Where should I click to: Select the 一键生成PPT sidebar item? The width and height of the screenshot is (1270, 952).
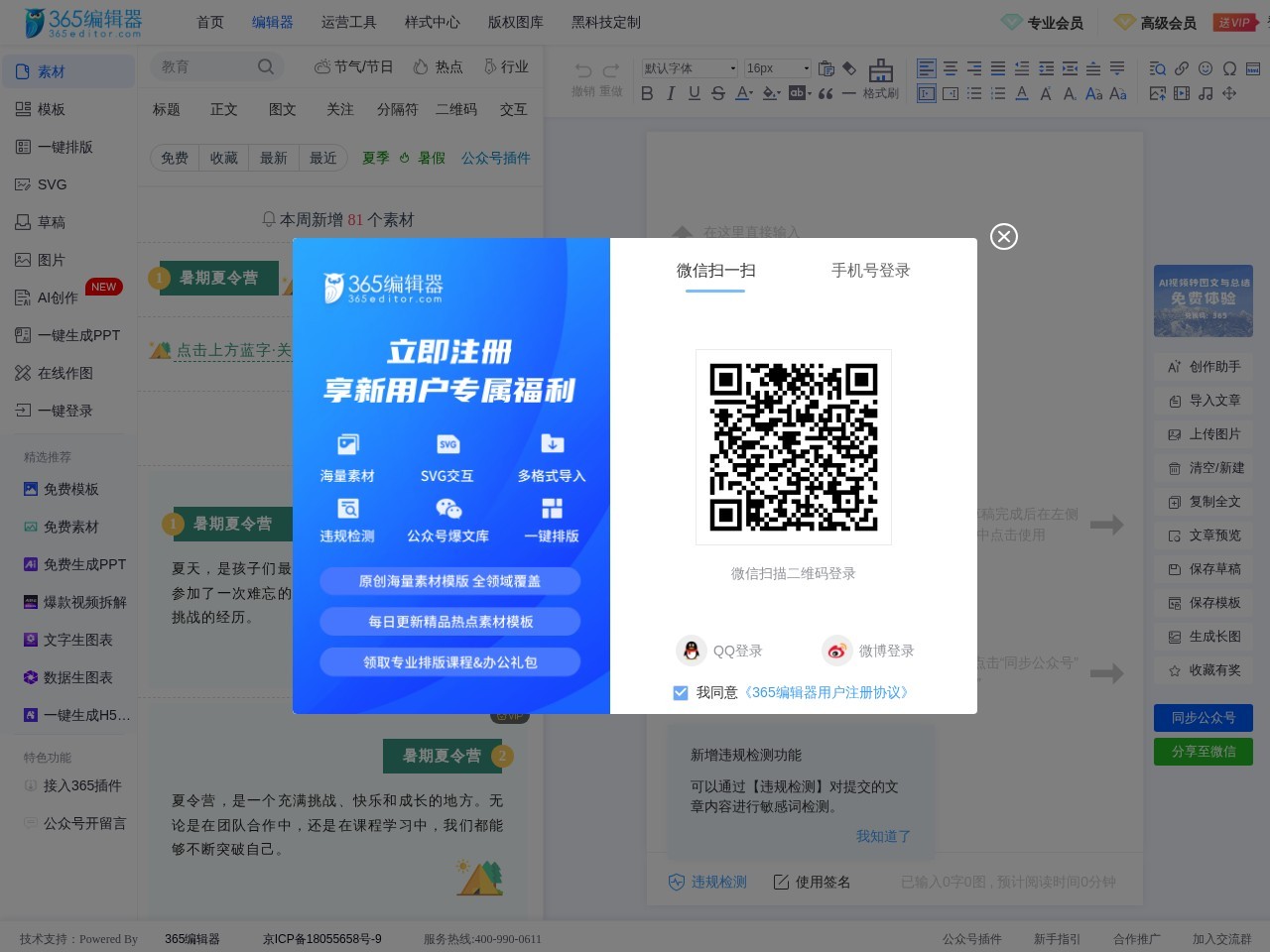coord(67,335)
